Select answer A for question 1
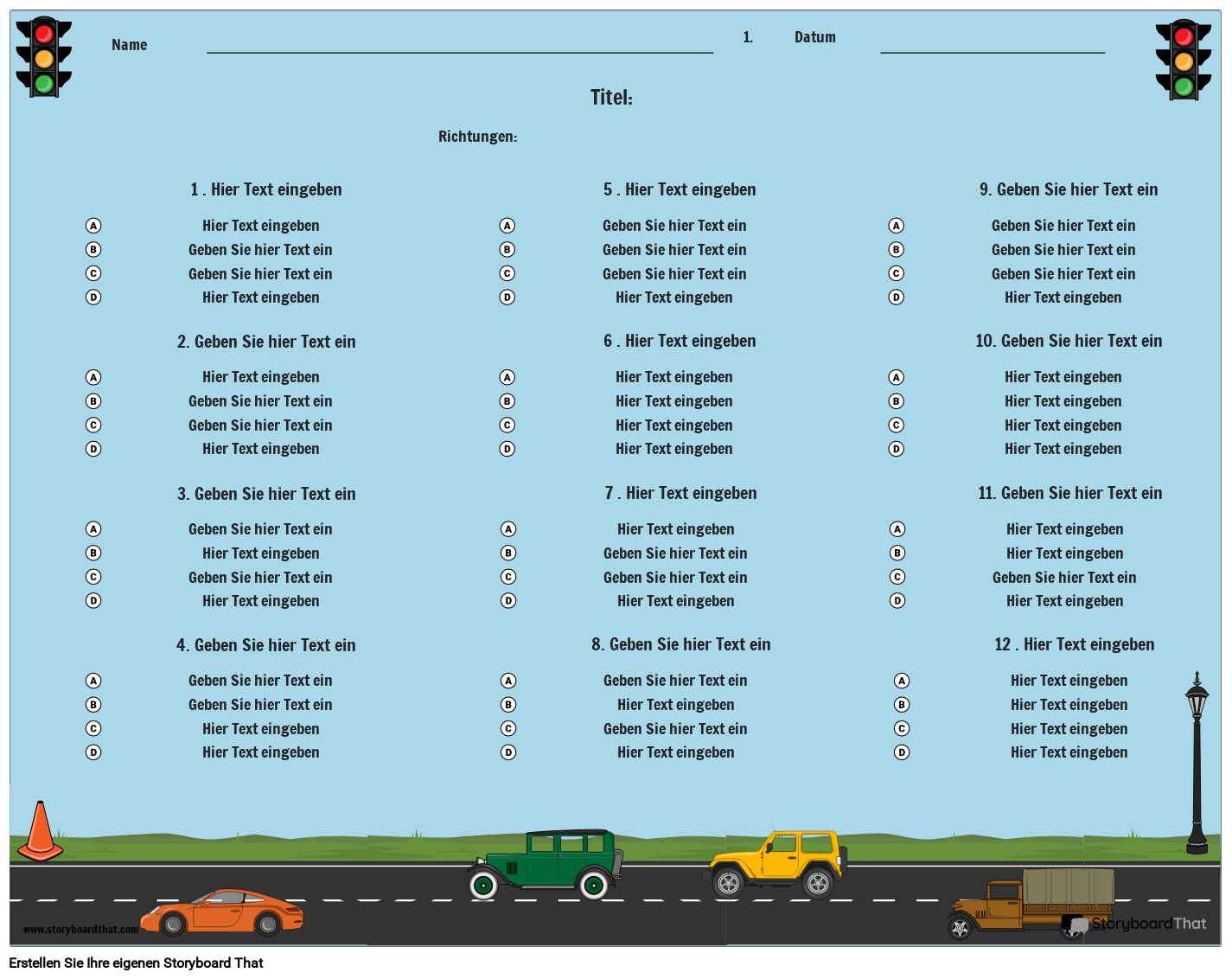The height and width of the screenshot is (979, 1232). point(93,225)
